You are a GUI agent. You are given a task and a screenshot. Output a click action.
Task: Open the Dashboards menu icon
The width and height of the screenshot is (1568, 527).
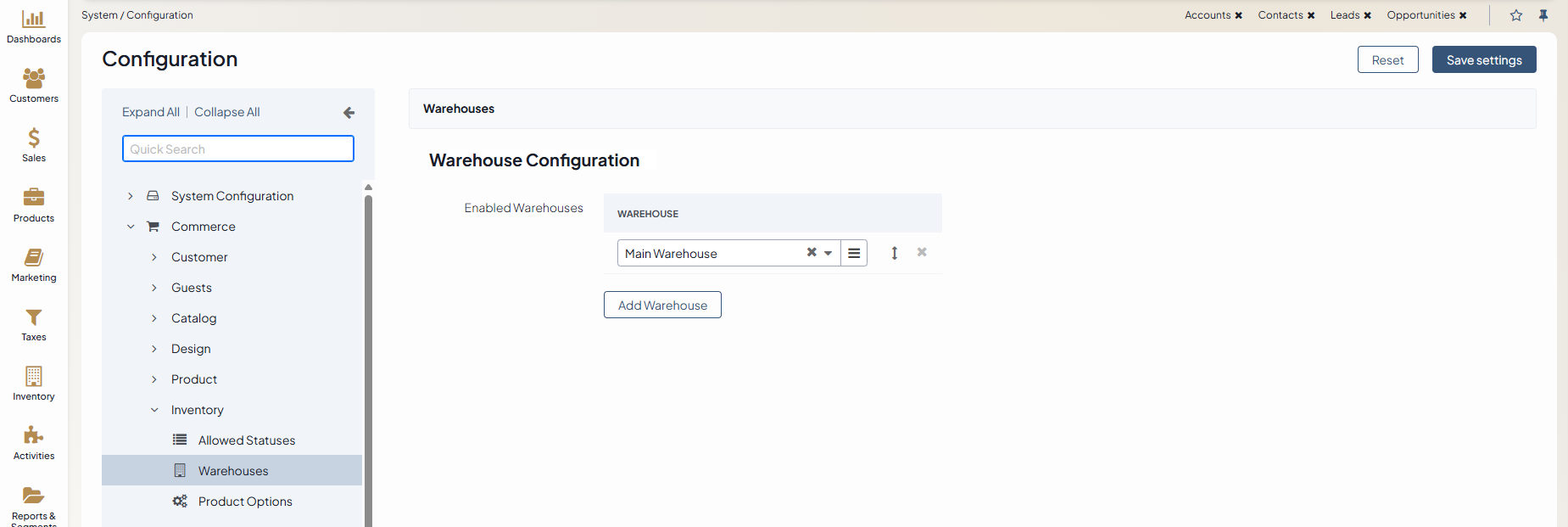coord(34,19)
